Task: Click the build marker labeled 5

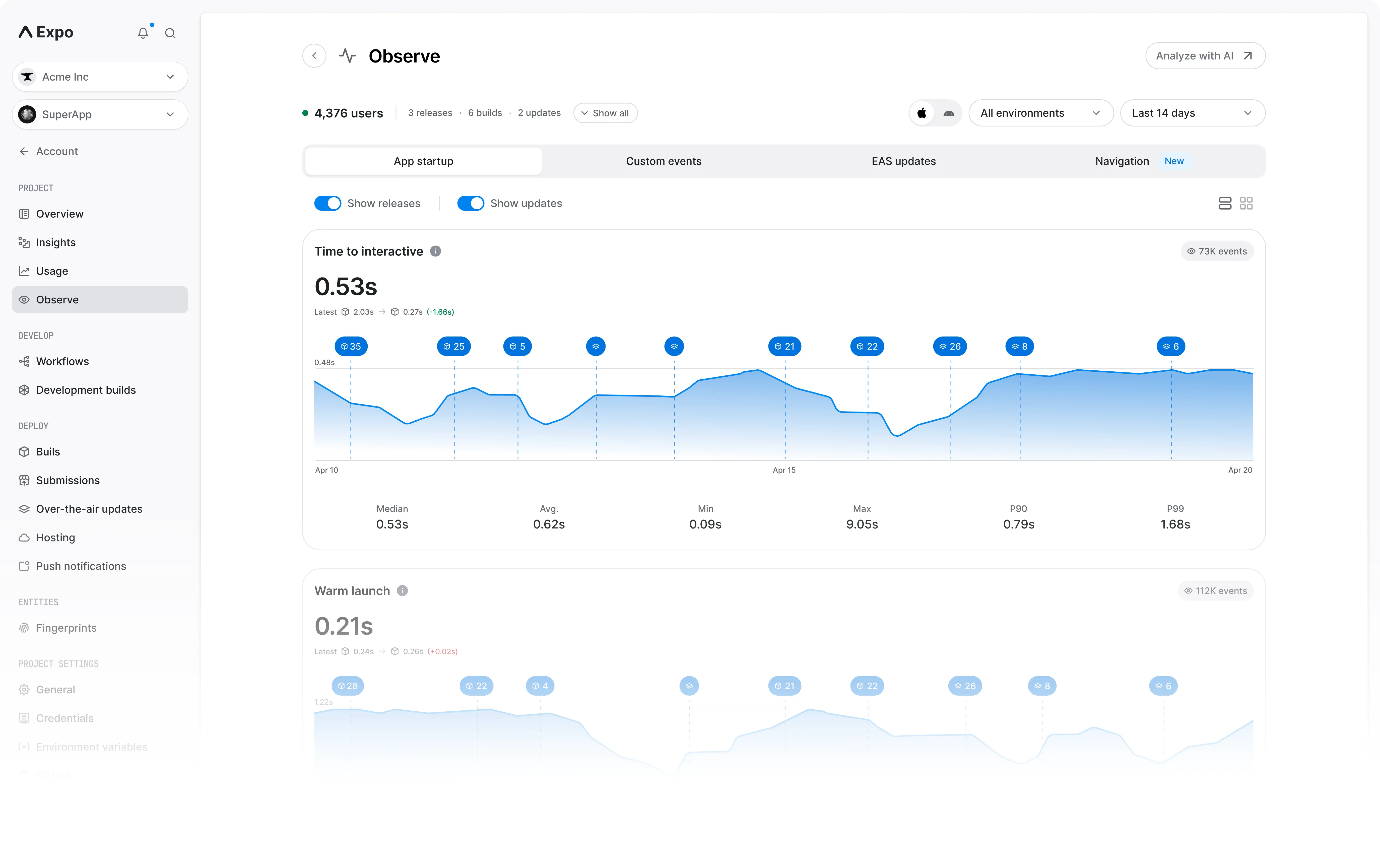Action: click(517, 346)
